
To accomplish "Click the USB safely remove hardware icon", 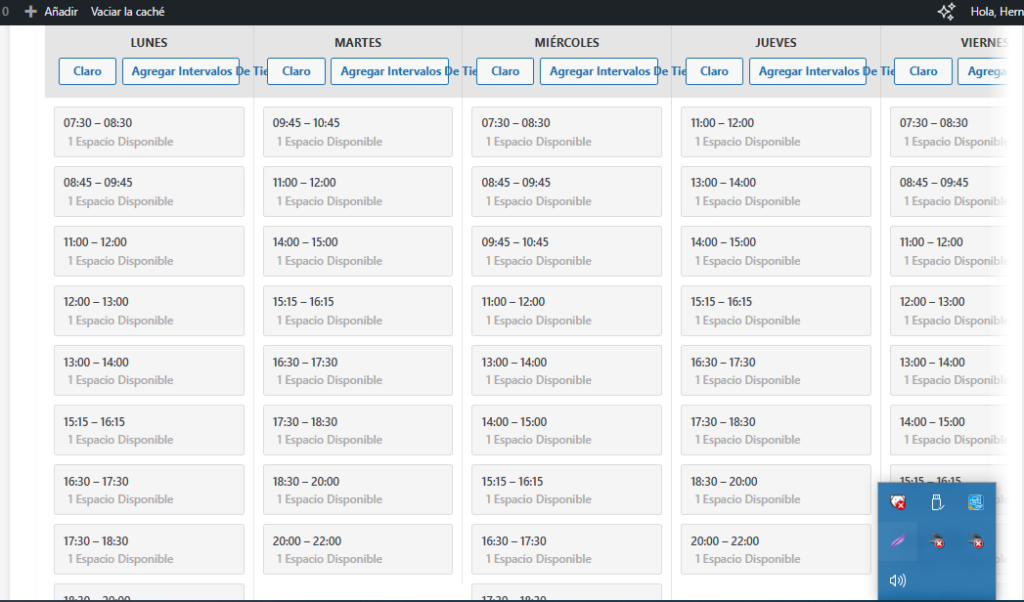I will tap(937, 503).
